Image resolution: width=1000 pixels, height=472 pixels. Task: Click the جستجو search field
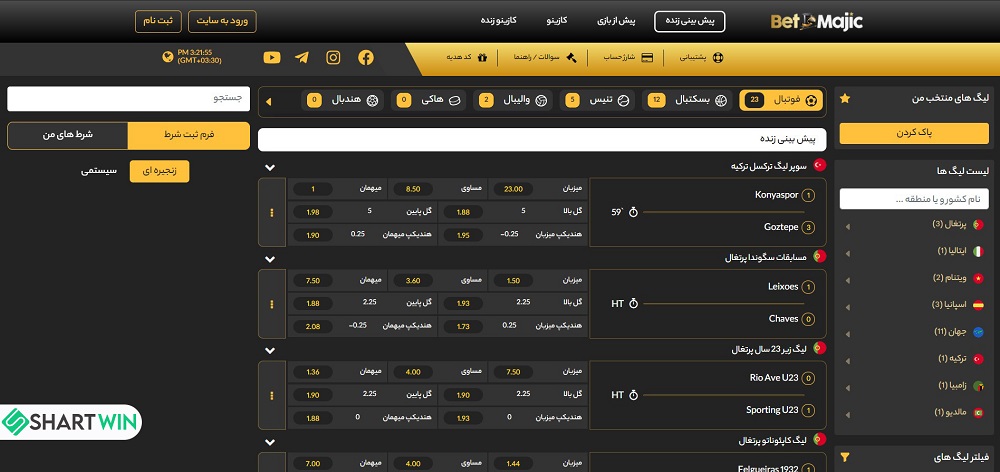(128, 98)
